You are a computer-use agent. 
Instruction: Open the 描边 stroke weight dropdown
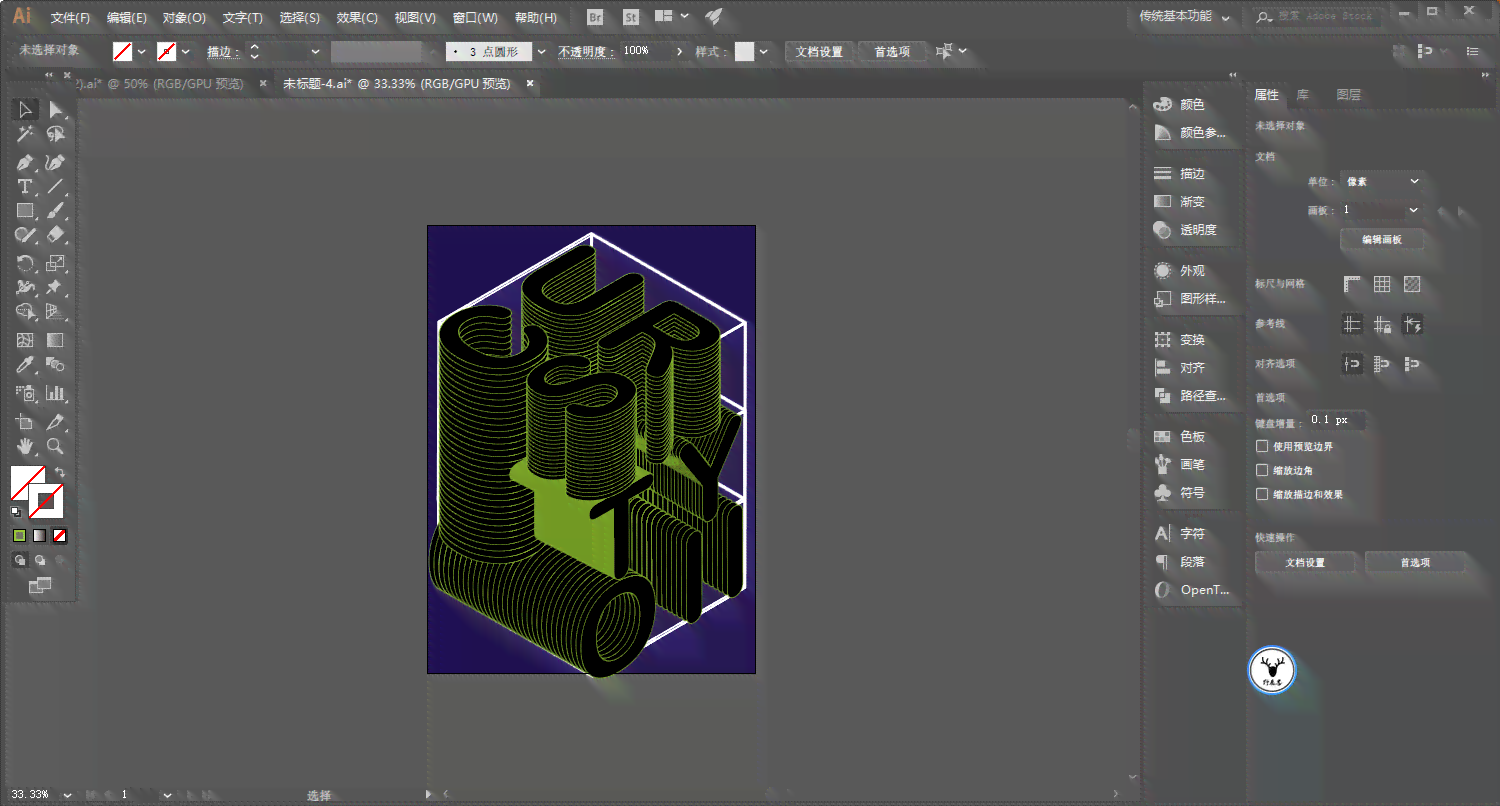315,51
